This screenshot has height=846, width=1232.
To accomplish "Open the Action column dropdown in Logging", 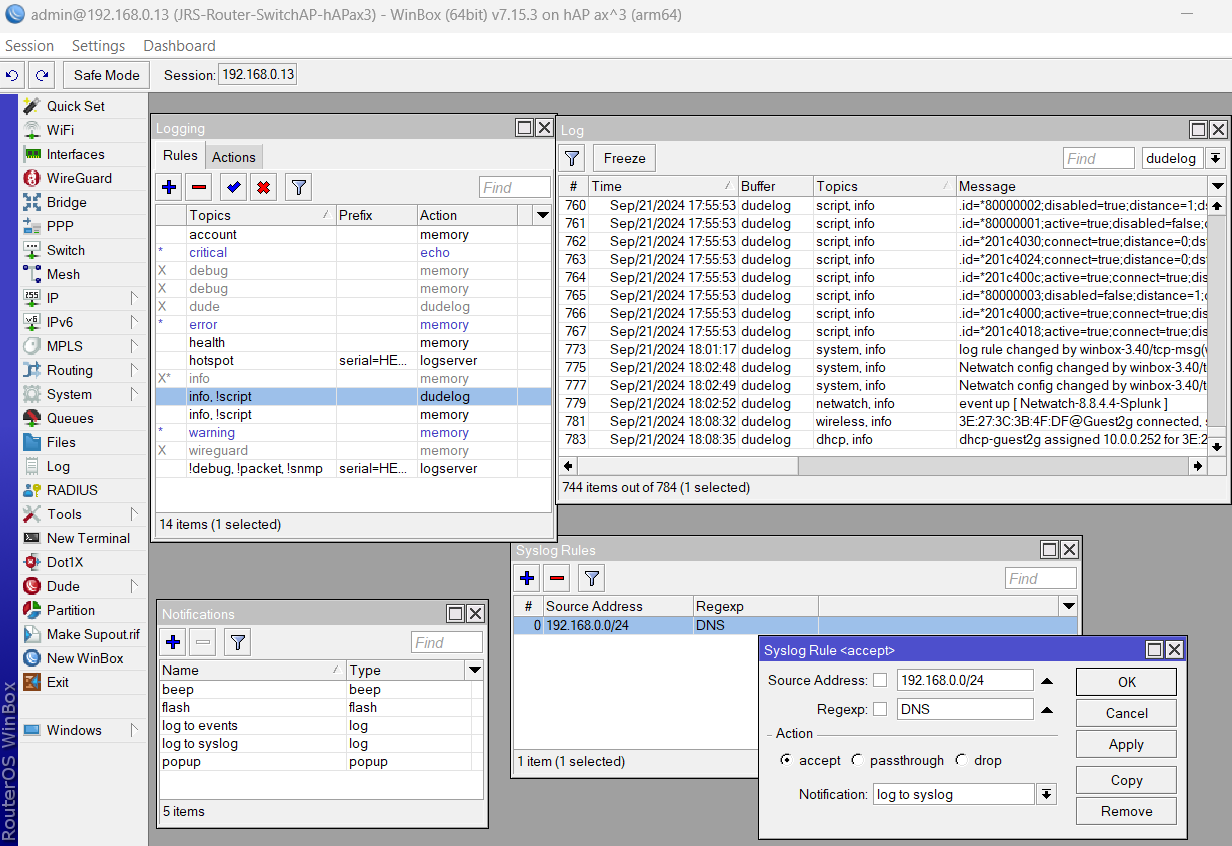I will click(542, 215).
